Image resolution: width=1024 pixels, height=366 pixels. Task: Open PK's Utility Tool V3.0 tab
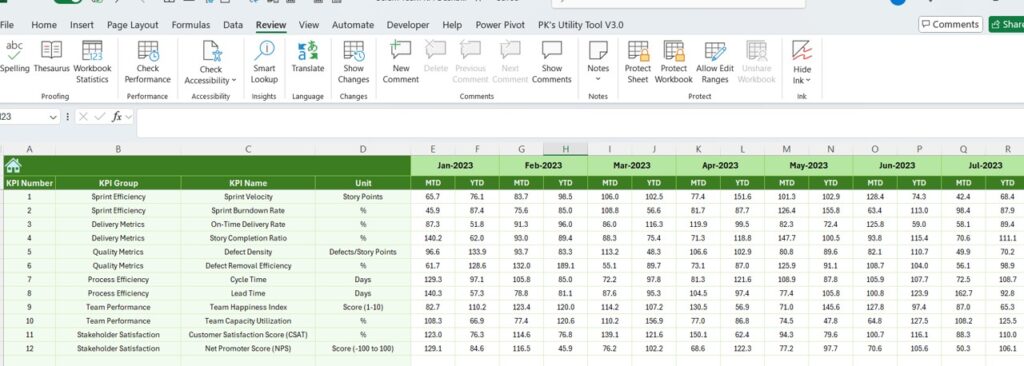tap(581, 25)
